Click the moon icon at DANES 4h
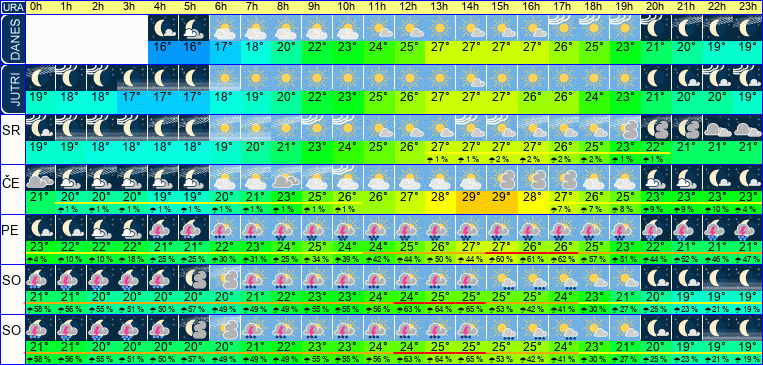 [163, 28]
